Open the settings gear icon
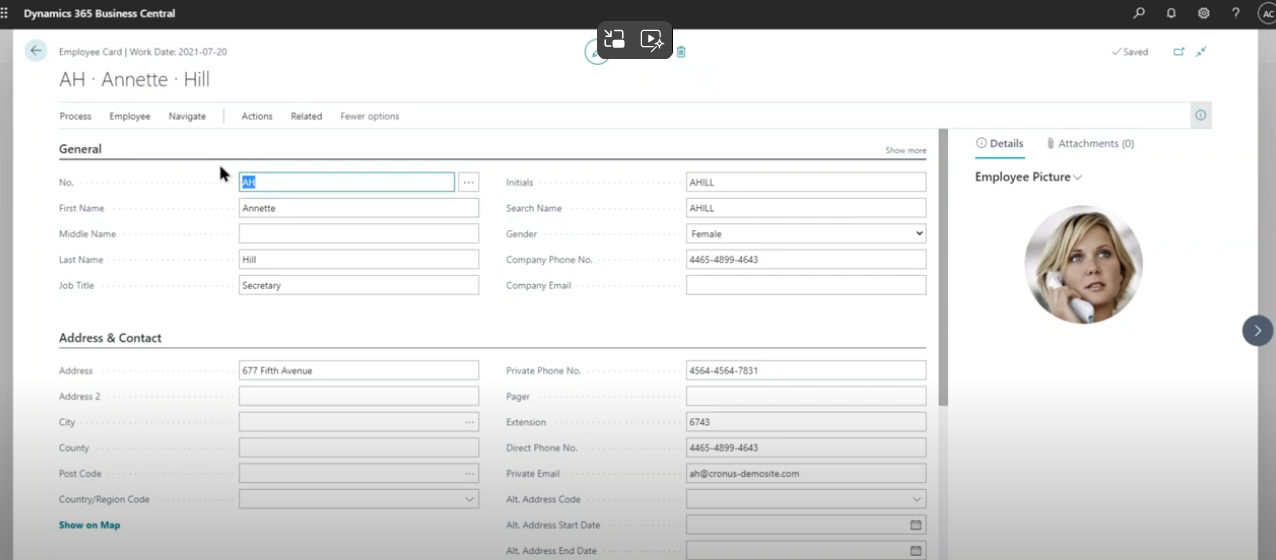Image resolution: width=1276 pixels, height=560 pixels. pos(1203,13)
